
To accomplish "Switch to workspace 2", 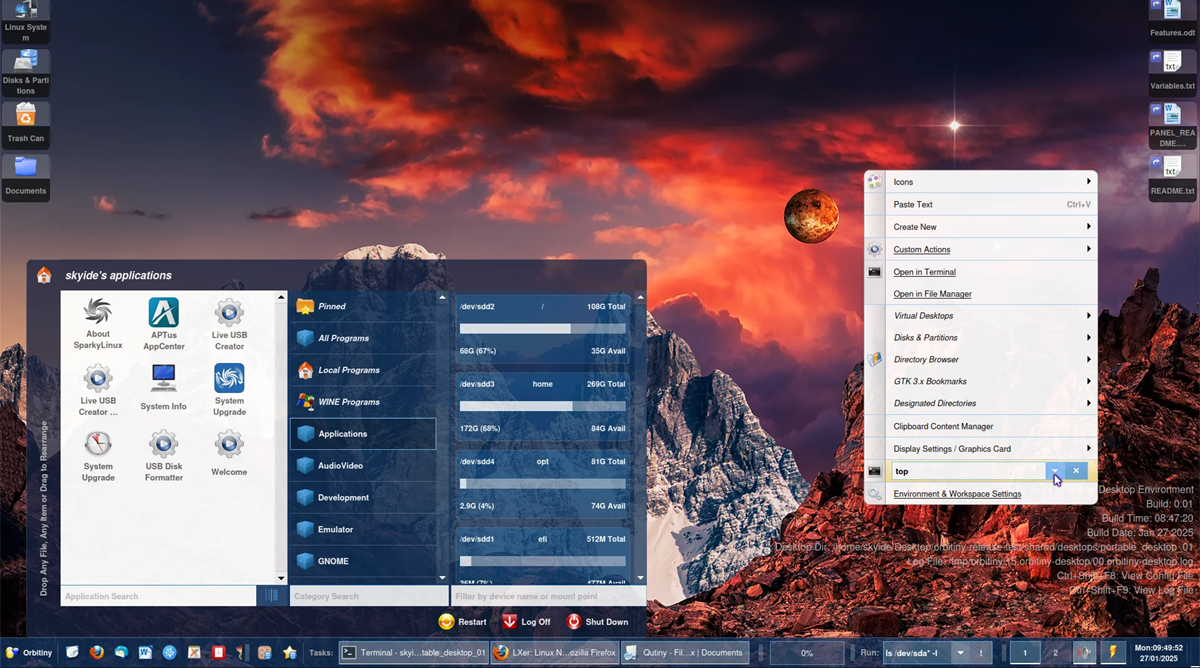I will pyautogui.click(x=1056, y=652).
